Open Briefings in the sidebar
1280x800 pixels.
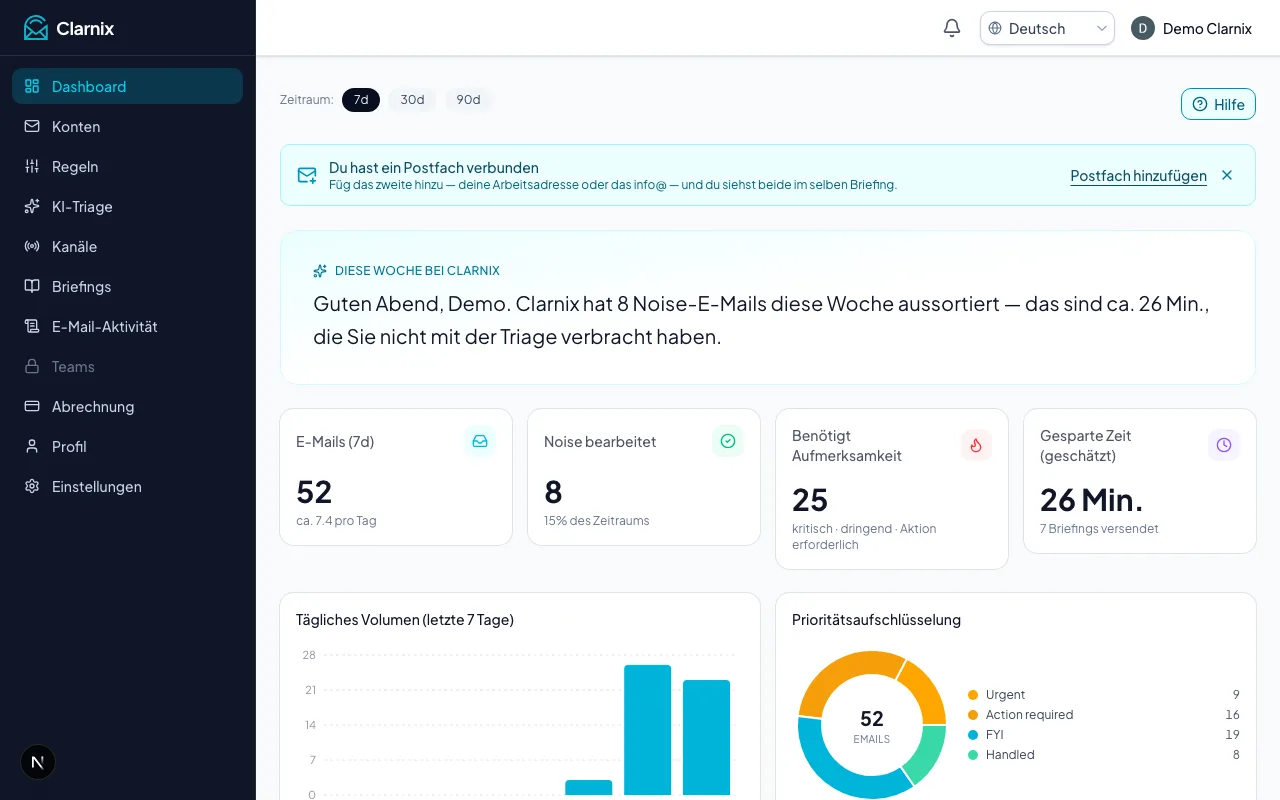coord(127,286)
